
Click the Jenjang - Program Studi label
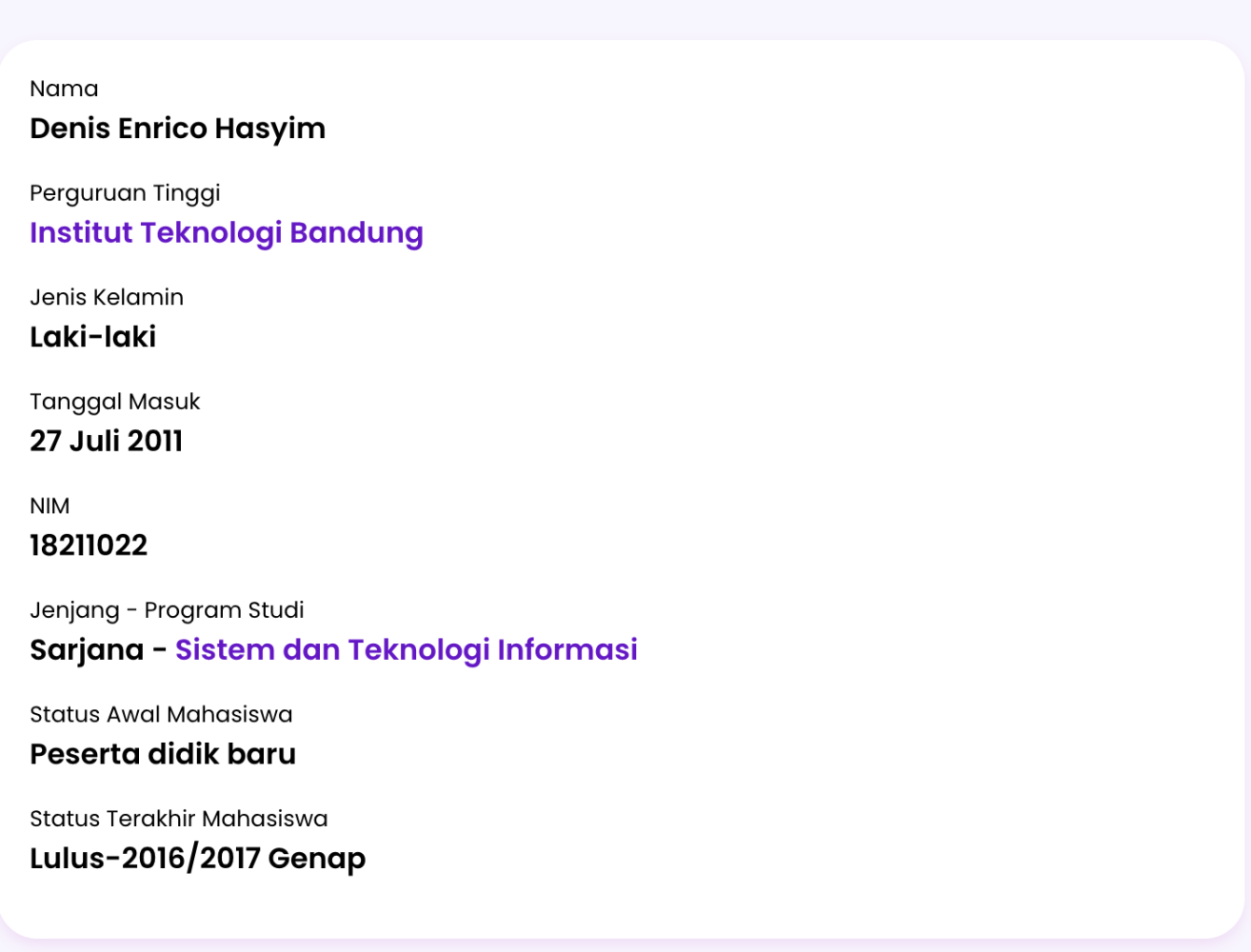click(168, 610)
